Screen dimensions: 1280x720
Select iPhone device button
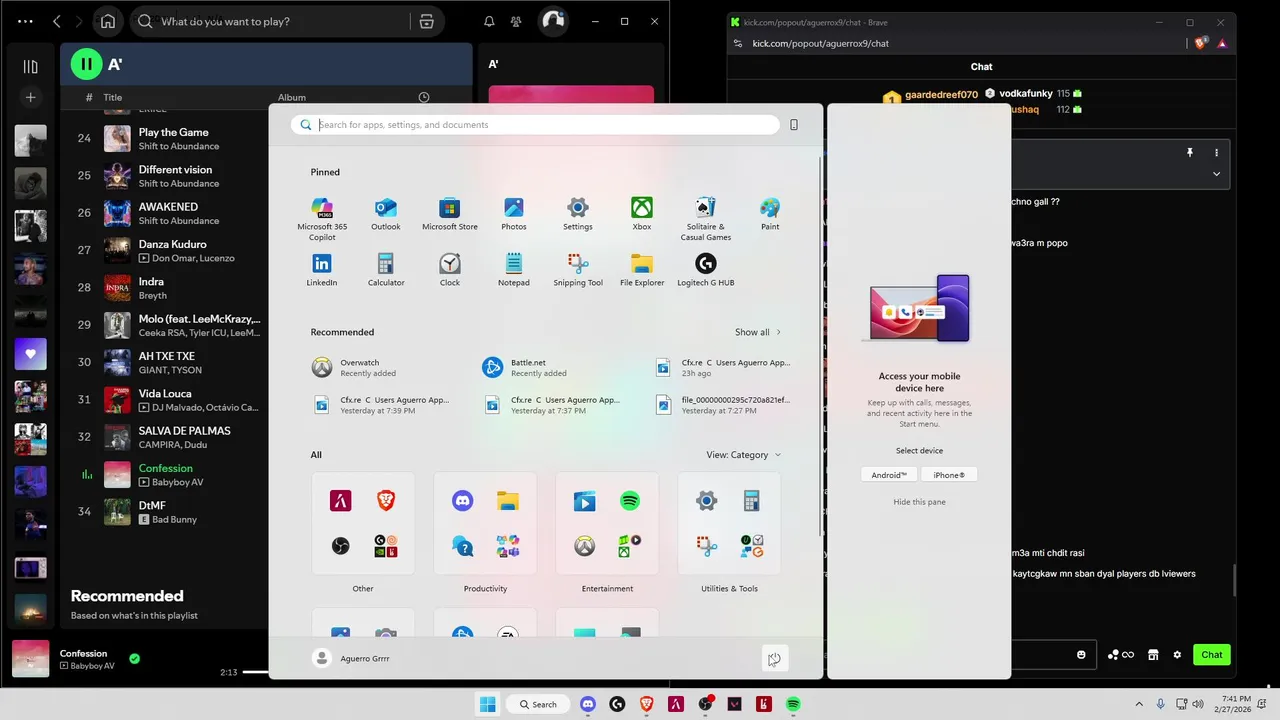pos(949,475)
